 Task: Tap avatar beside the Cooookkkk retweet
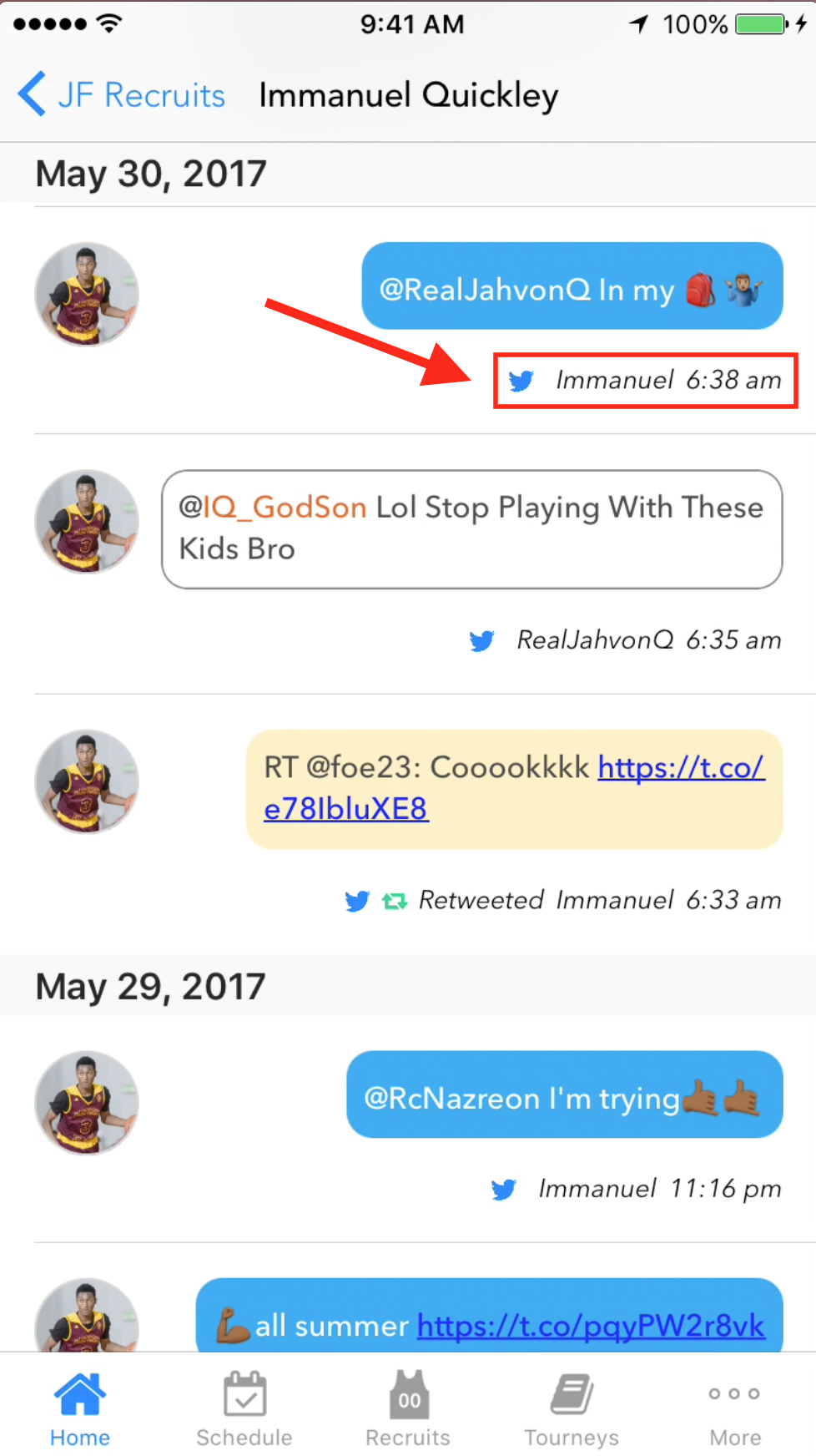(x=87, y=781)
